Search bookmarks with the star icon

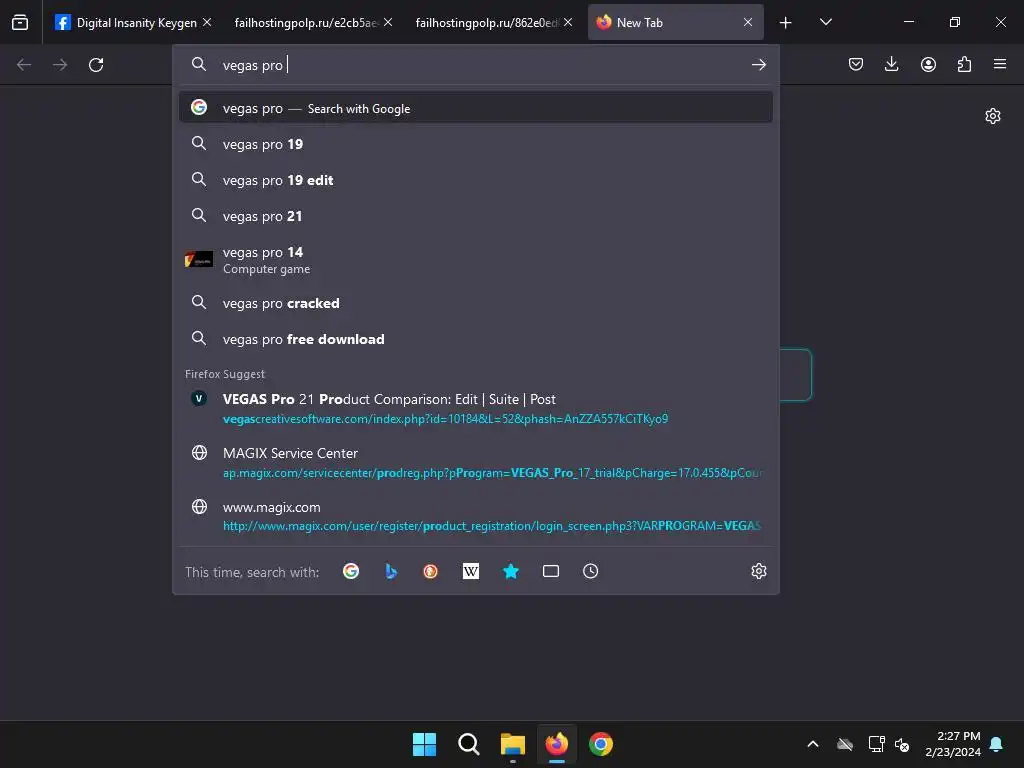click(x=511, y=571)
